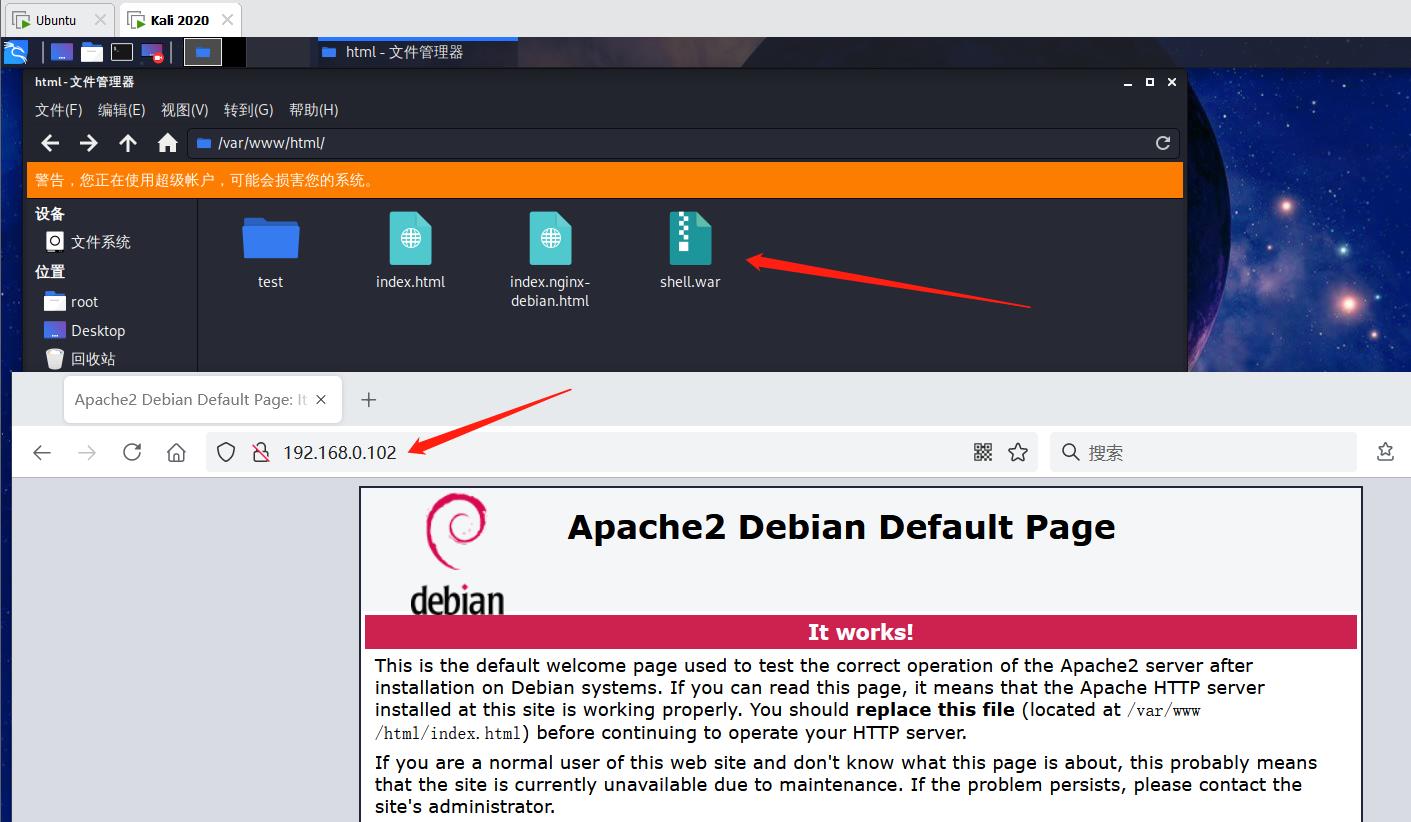Go forward in file manager
The height and width of the screenshot is (822, 1411).
point(89,143)
